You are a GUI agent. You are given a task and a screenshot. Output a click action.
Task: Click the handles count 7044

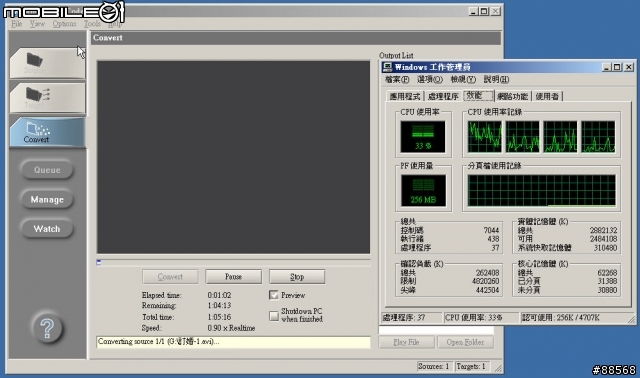tap(491, 230)
